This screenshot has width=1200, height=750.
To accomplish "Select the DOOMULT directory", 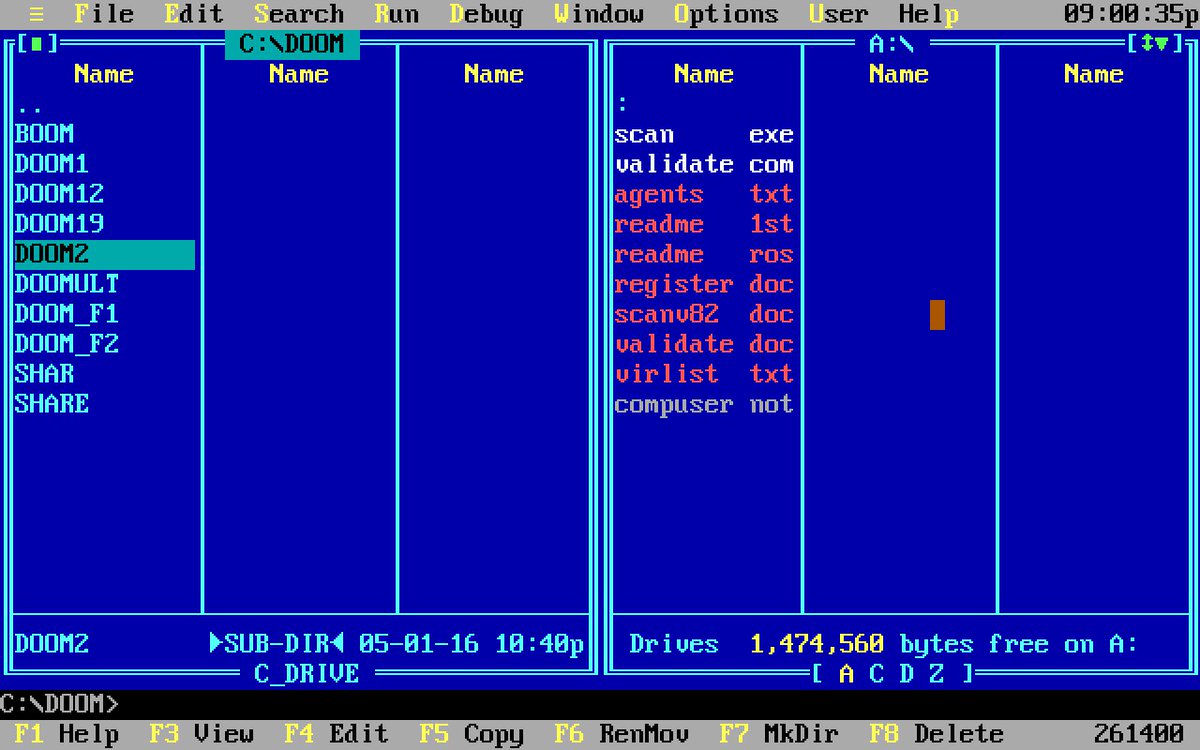I will (104, 284).
